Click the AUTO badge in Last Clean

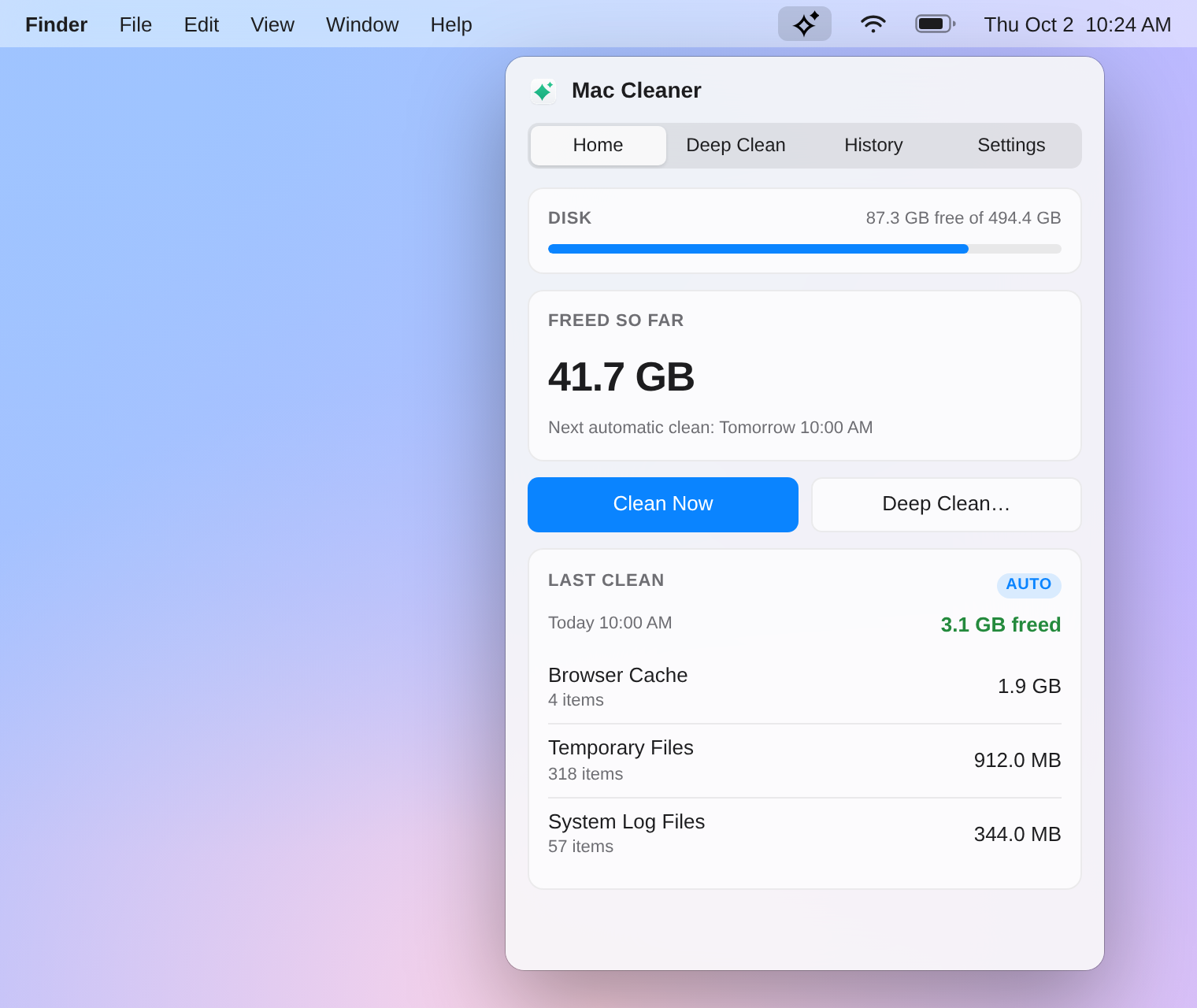(1029, 585)
